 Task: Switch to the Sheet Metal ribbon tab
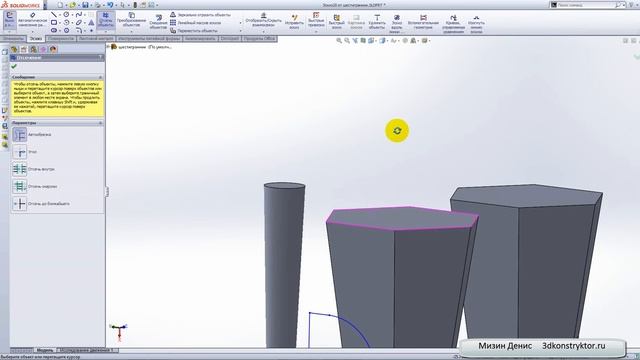[x=96, y=39]
